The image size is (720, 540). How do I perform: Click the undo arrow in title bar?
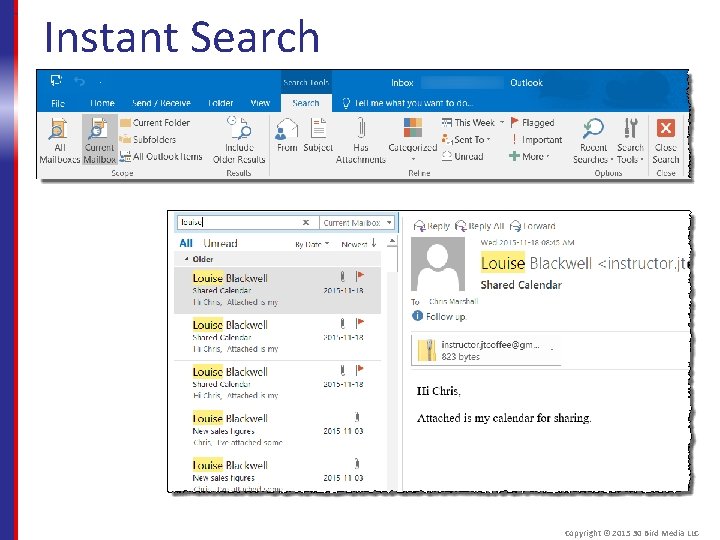pos(80,82)
